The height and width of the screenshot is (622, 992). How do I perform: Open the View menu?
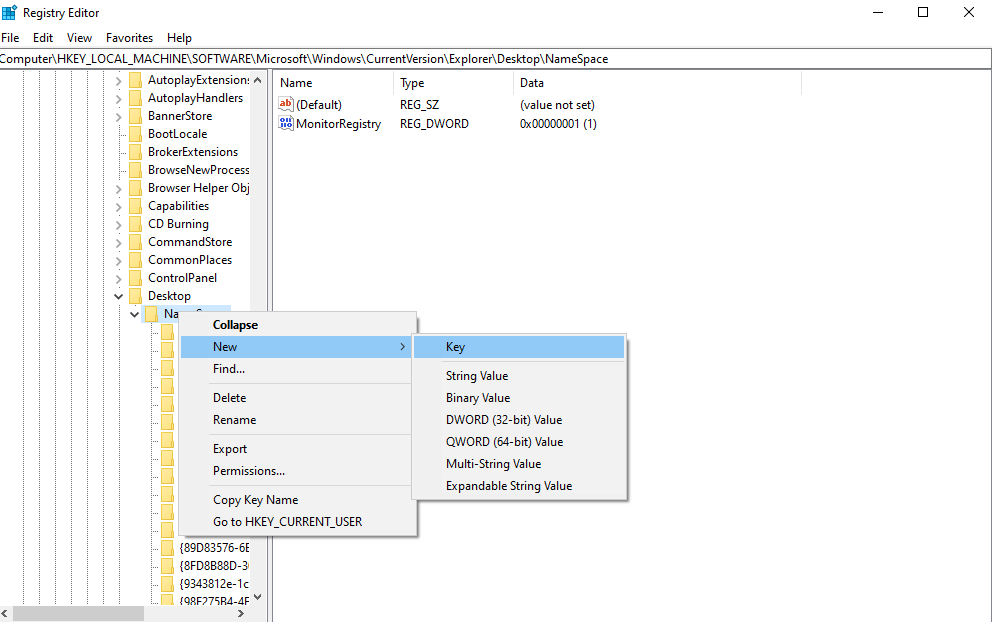click(79, 37)
